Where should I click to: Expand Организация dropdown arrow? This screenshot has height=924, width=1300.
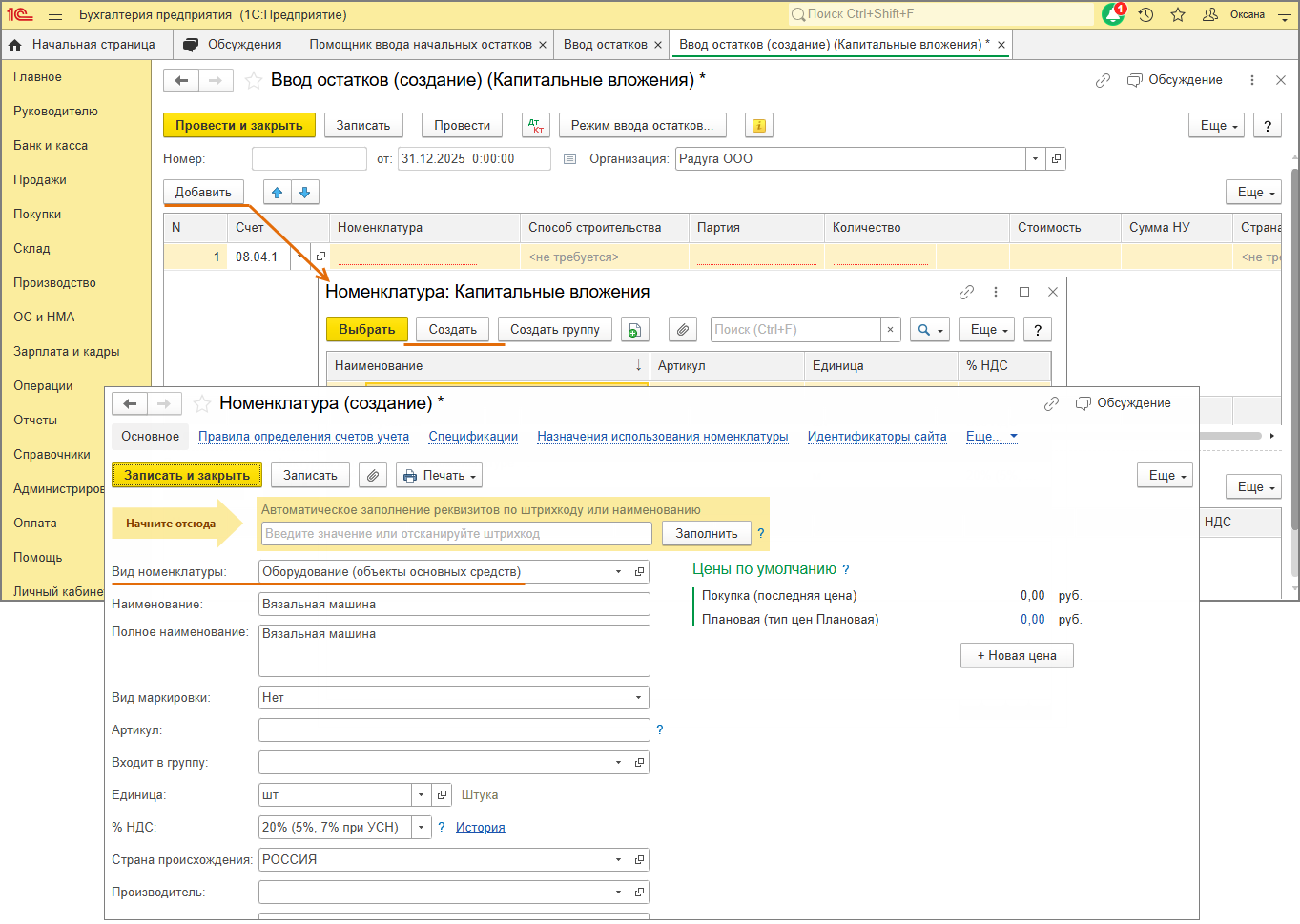point(1036,159)
